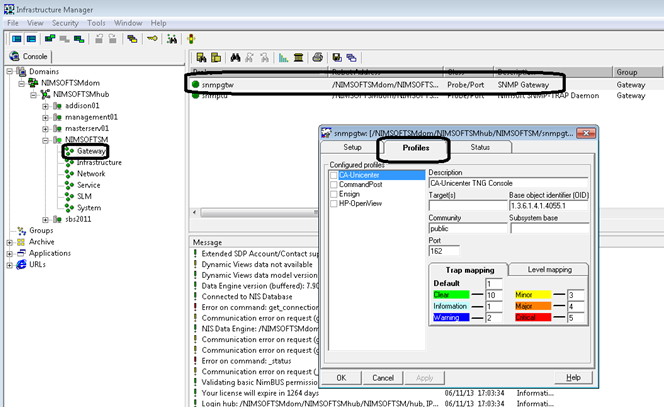Screen dimensions: 664x415
Task: Click the Cancel button in dialog
Action: point(382,378)
